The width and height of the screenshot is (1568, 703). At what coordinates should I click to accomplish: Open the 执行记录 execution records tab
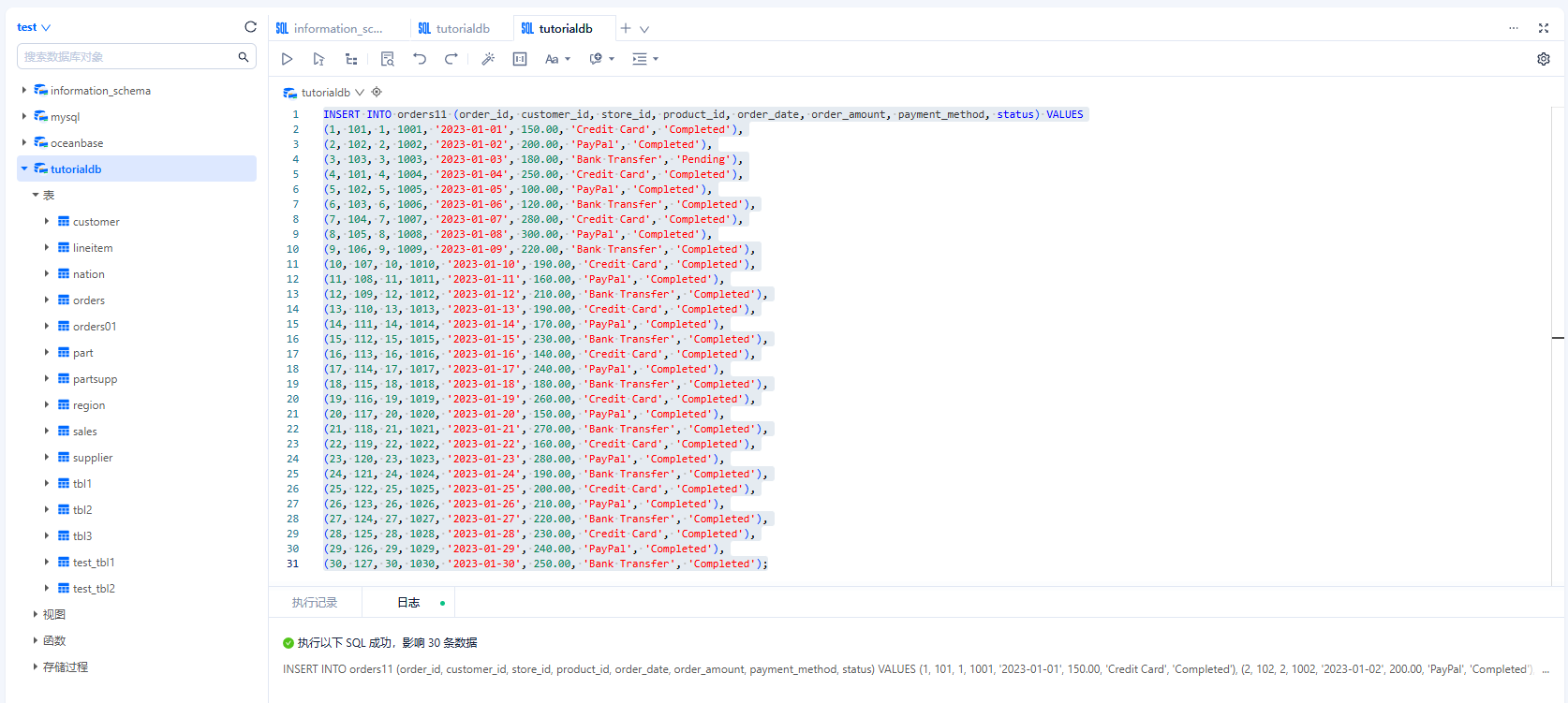315,603
